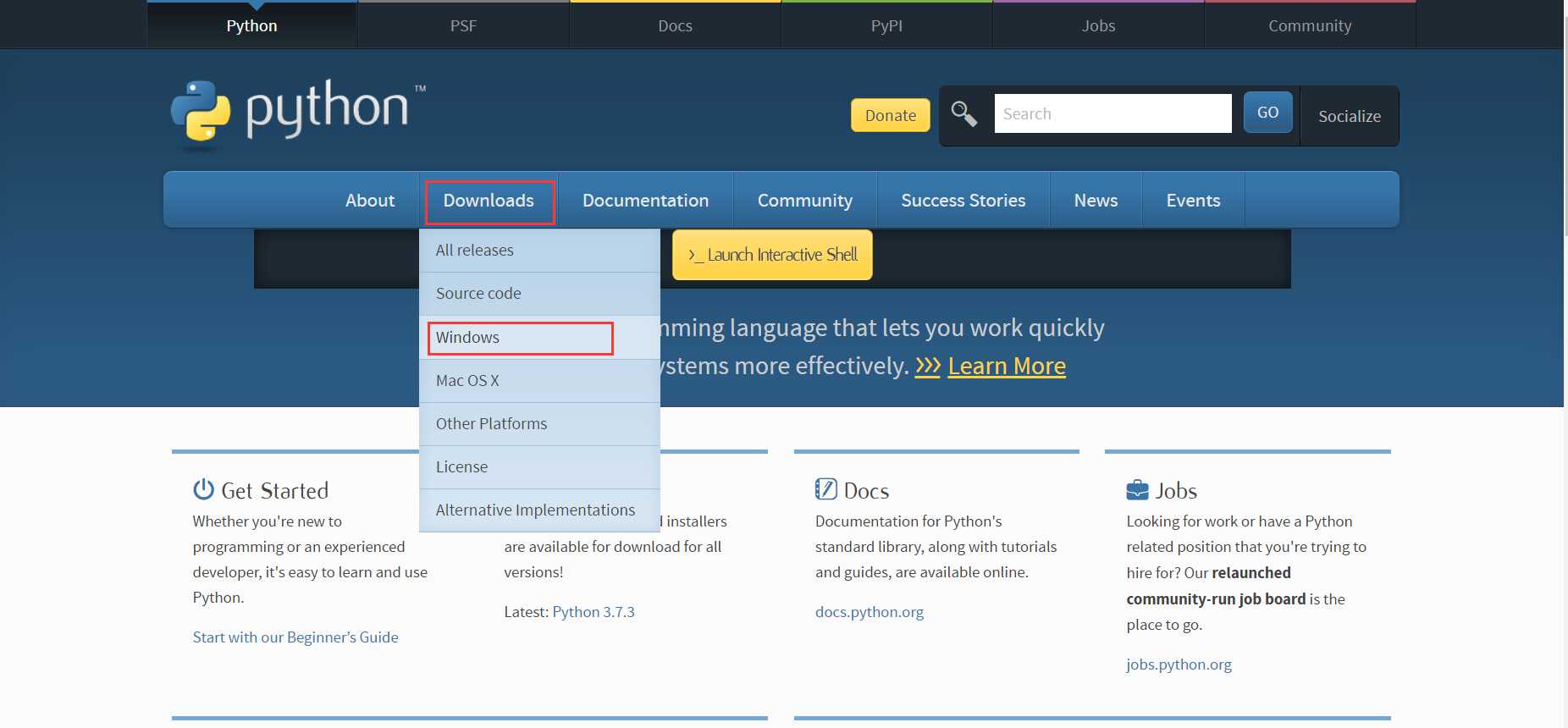Open the Success Stories navigation menu

[x=963, y=201]
